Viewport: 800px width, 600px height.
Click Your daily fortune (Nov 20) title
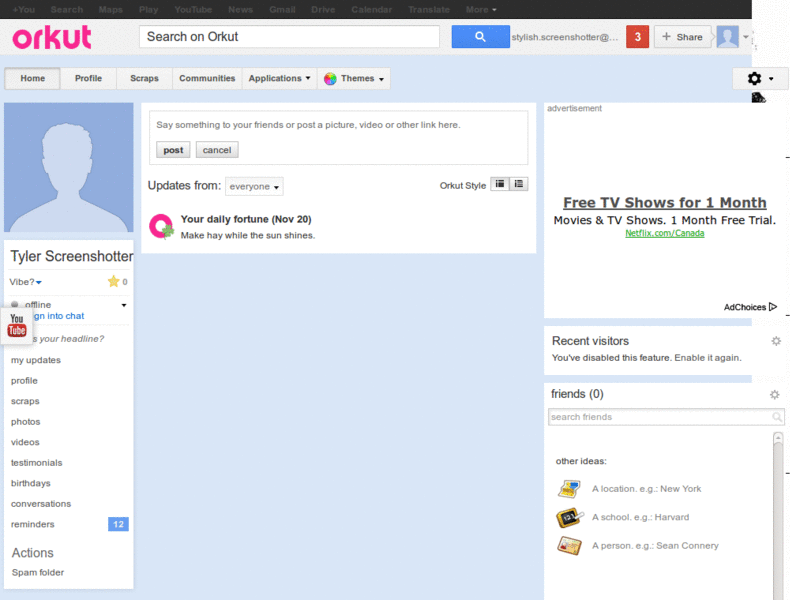pos(246,219)
